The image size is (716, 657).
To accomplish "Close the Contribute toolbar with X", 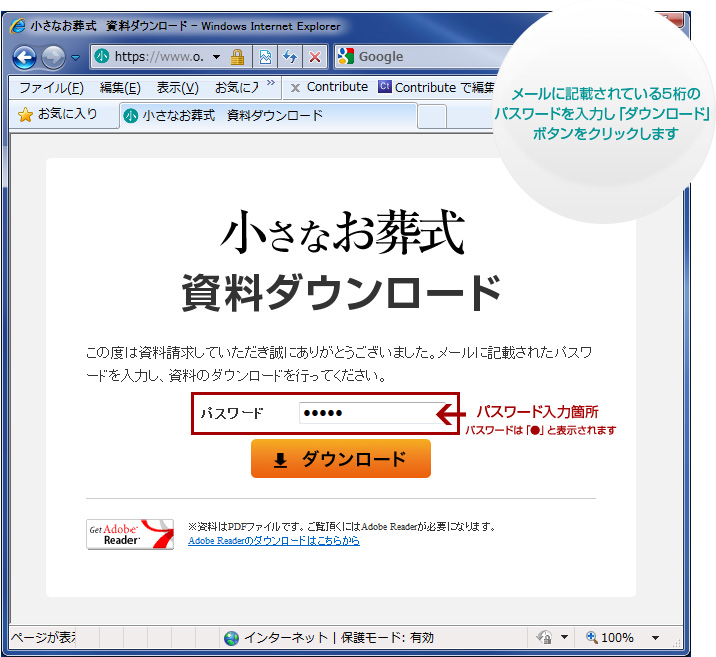I will click(295, 88).
